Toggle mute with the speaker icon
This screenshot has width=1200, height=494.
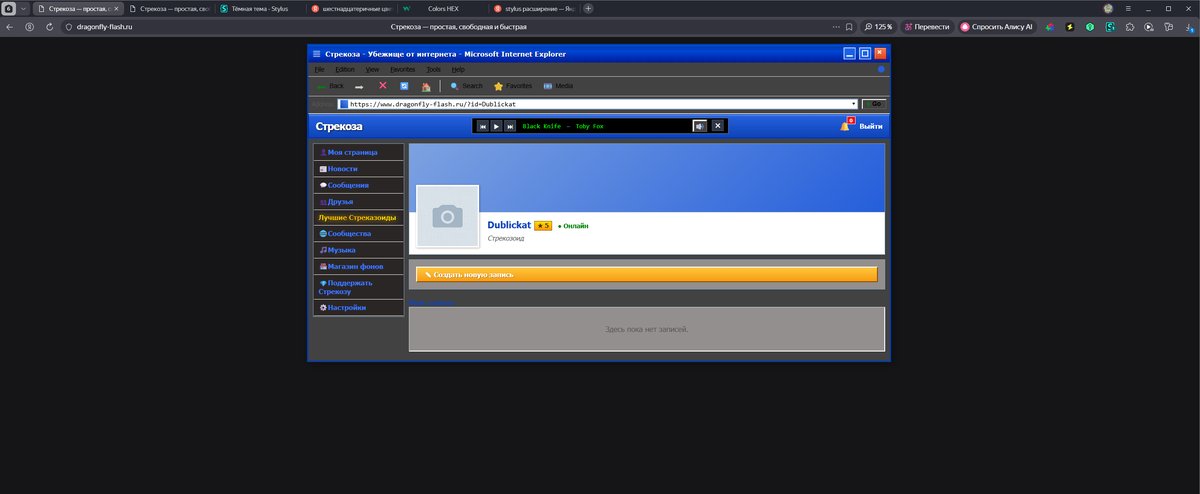pos(700,126)
